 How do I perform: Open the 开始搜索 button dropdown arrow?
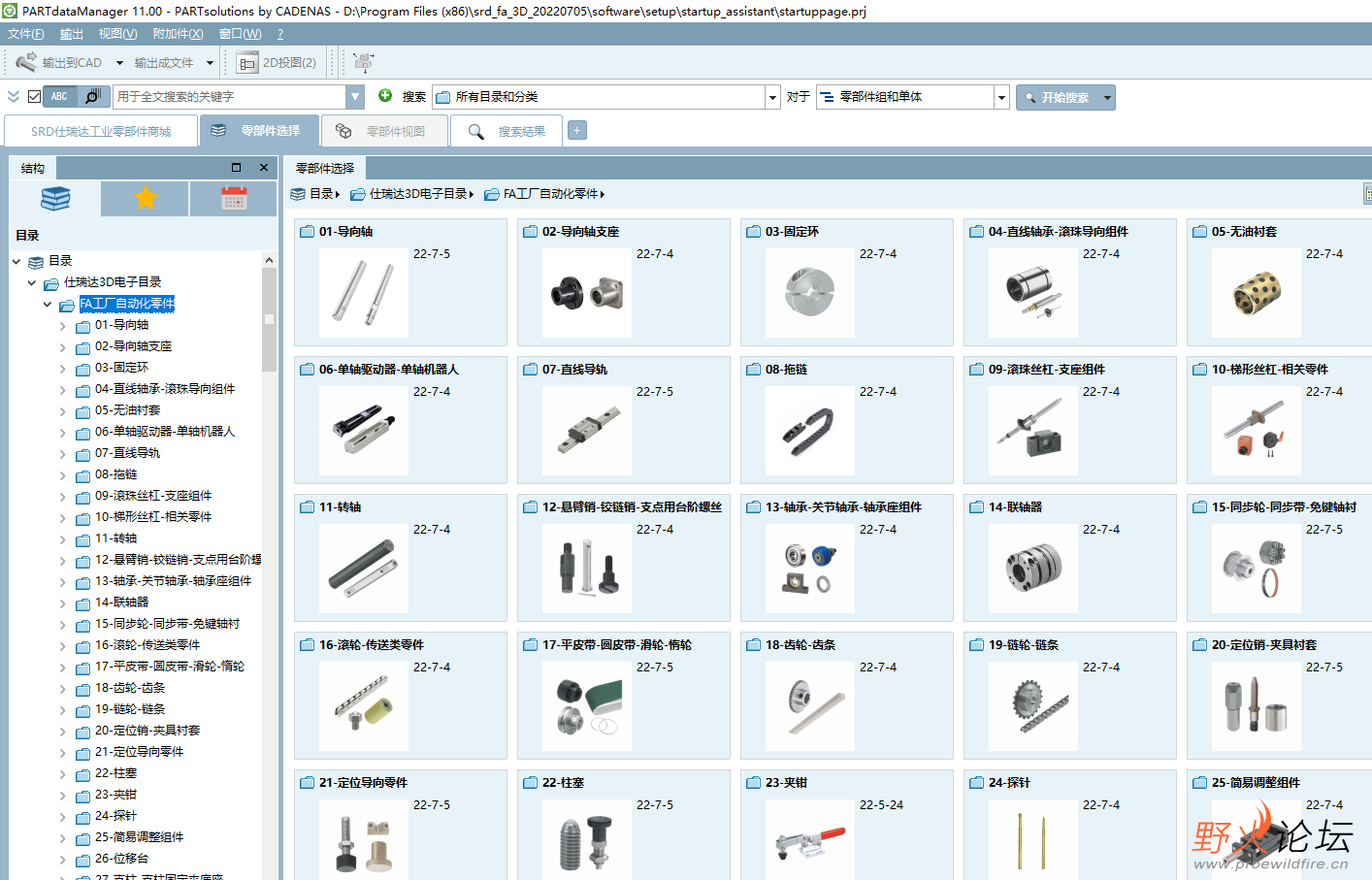click(1107, 97)
